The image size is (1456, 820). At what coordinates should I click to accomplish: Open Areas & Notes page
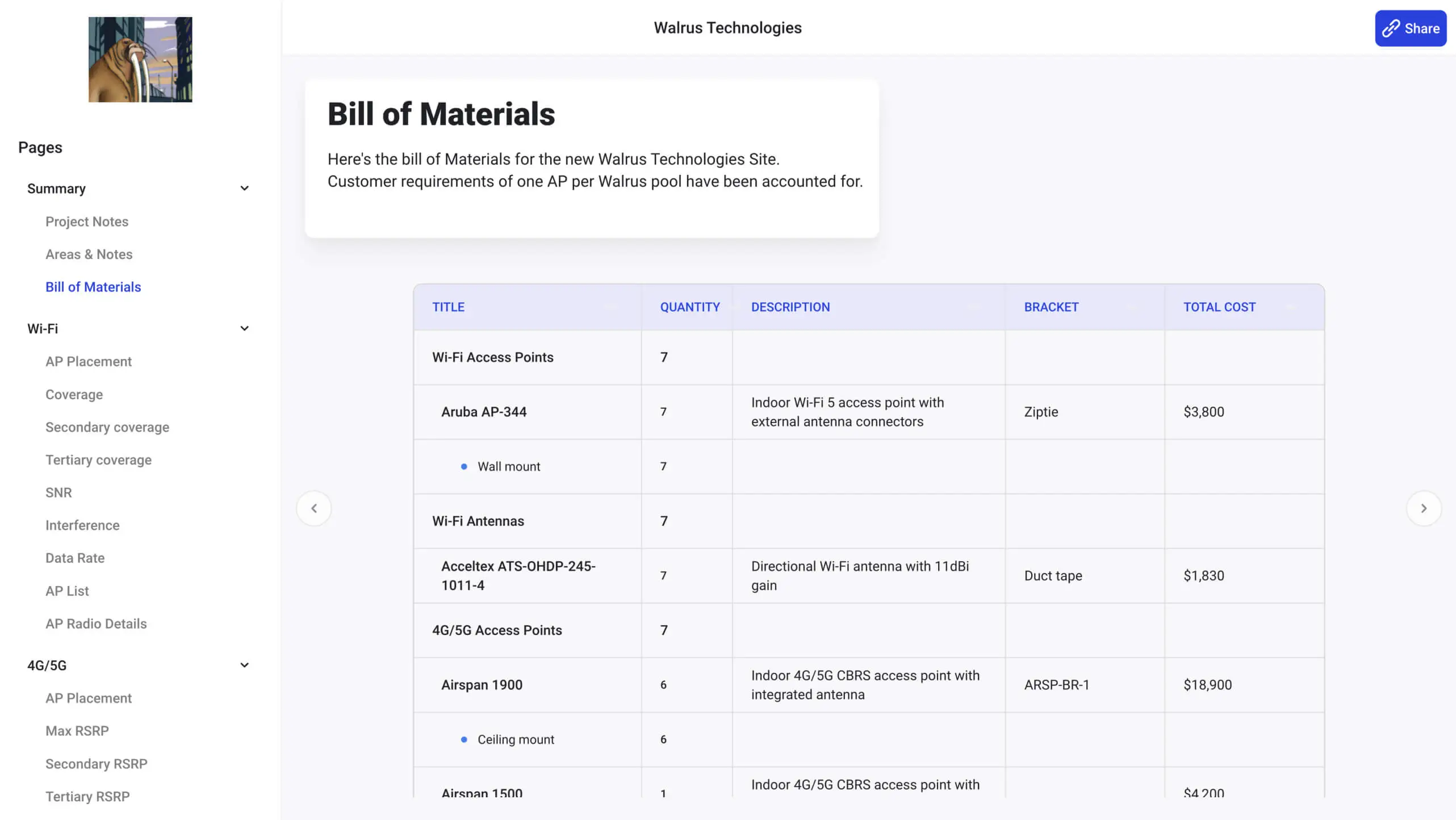point(89,254)
